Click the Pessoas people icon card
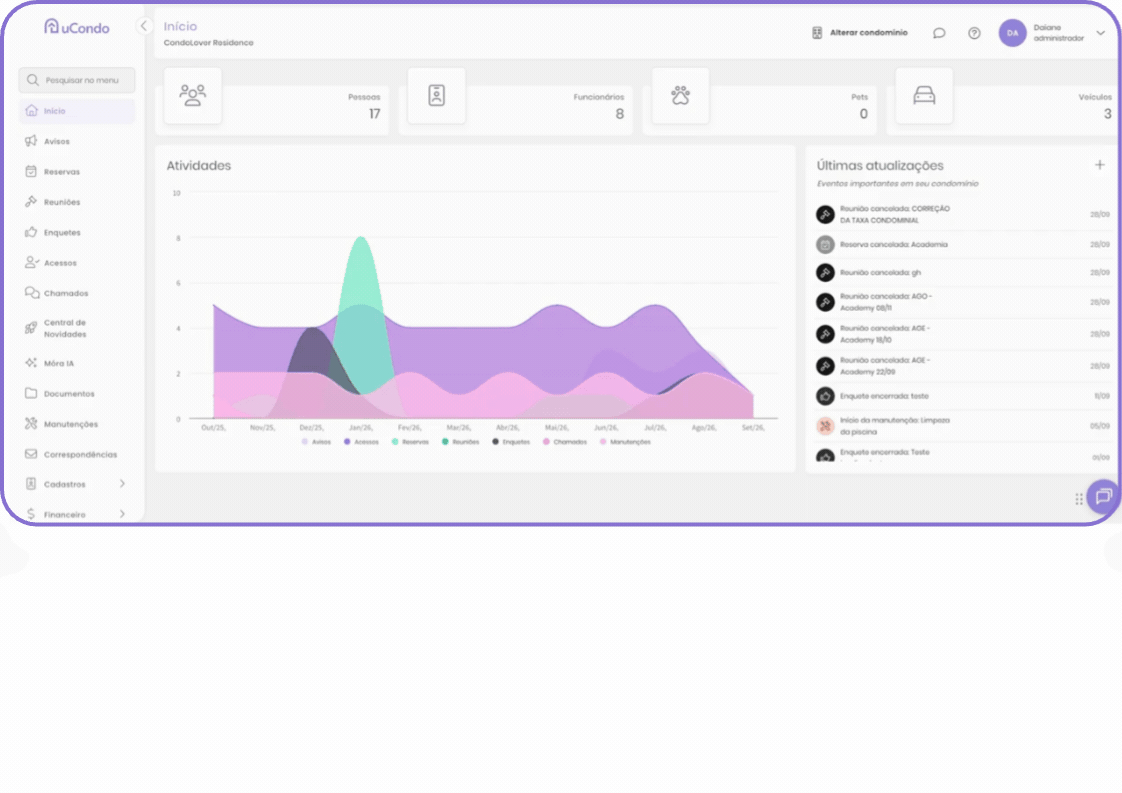This screenshot has width=1122, height=793. [192, 95]
